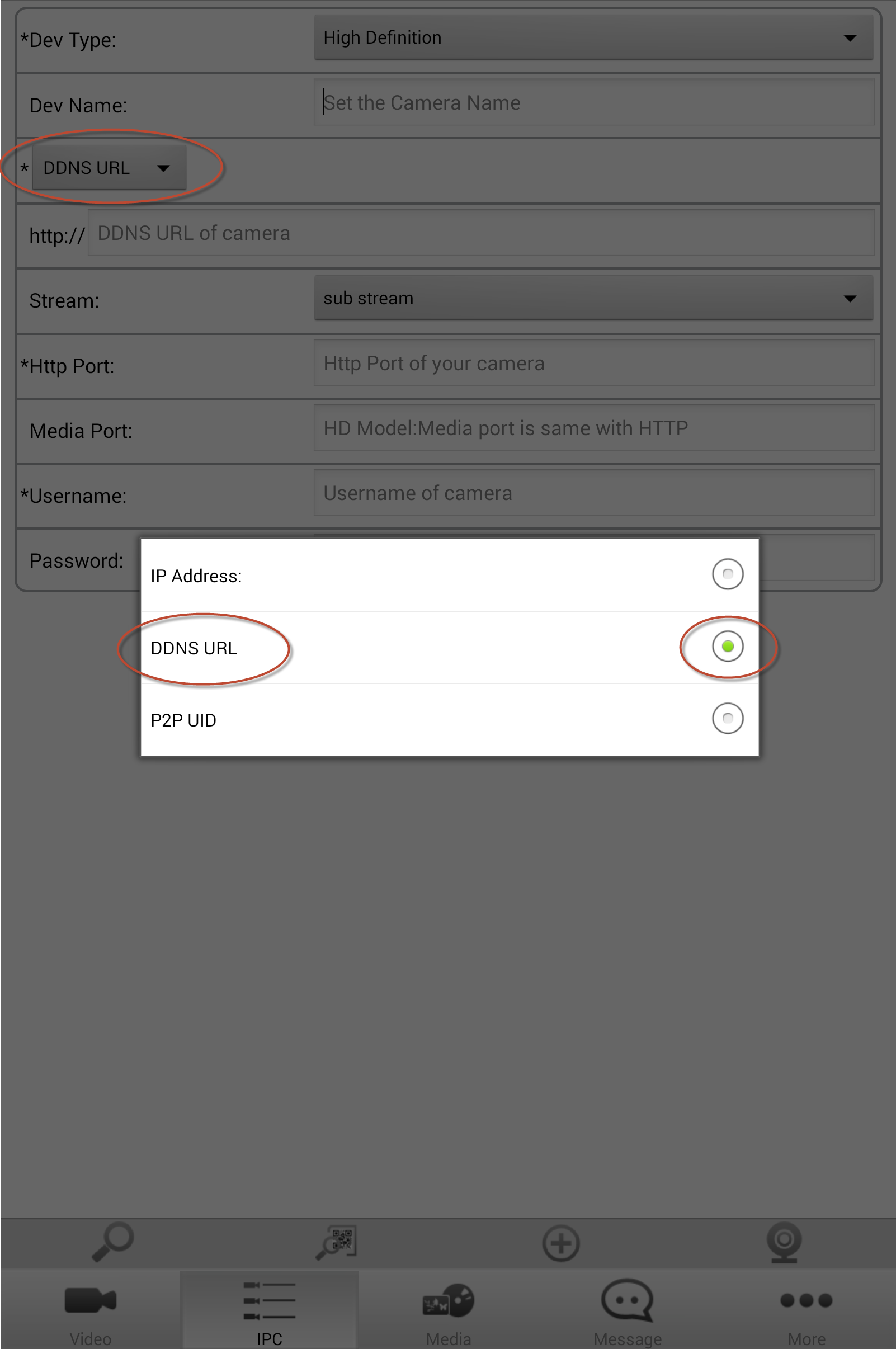This screenshot has width=896, height=1349.
Task: Tap the webcam icon in toolbar
Action: pos(784,1242)
